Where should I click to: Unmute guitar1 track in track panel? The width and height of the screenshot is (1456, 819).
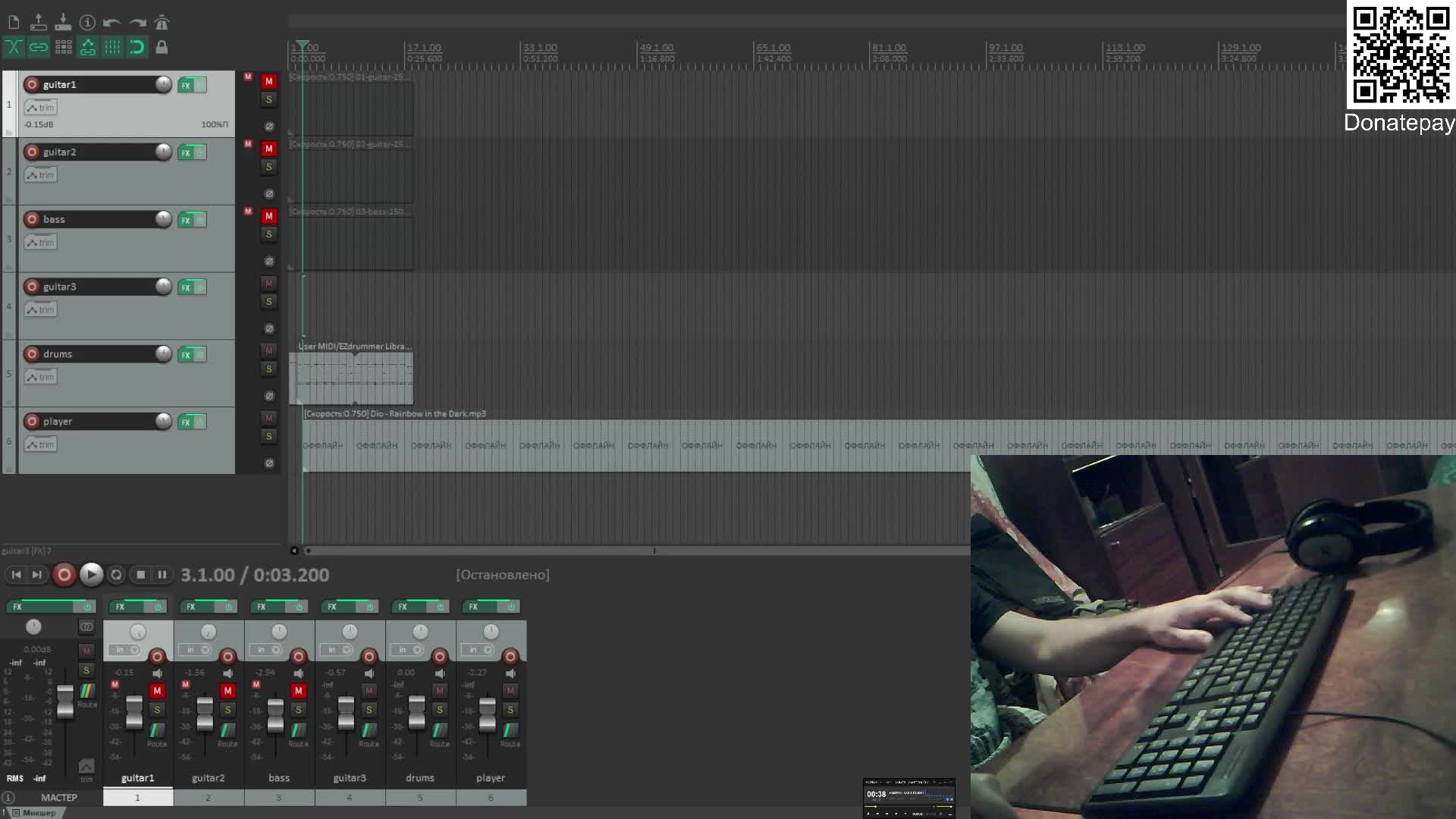(268, 81)
